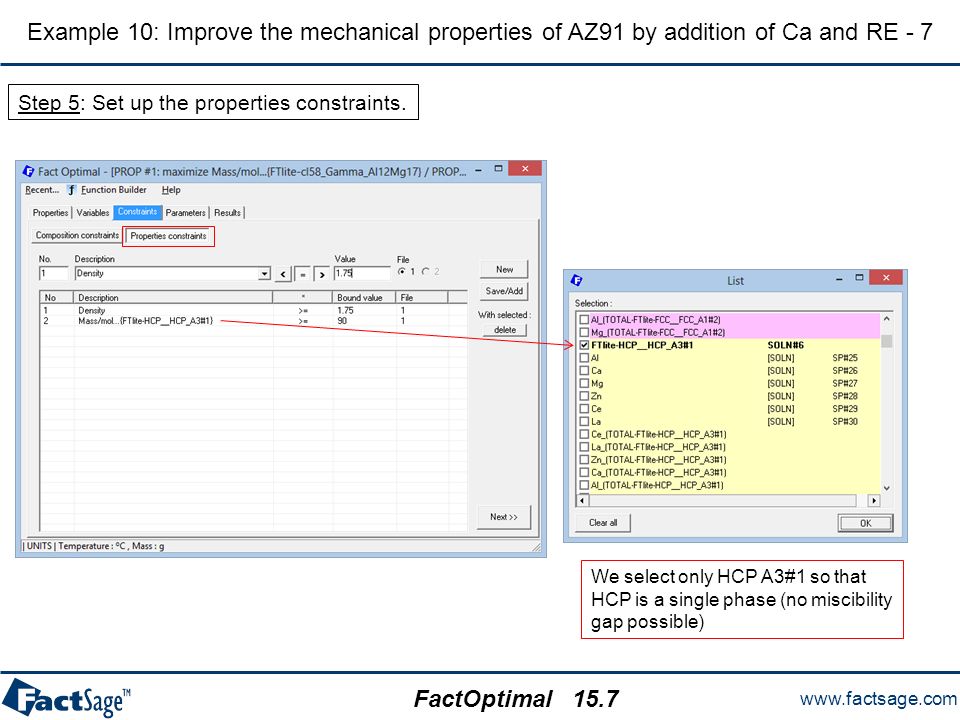Uncheck FTlite-HCP__HCP_A3#1 checkbox

point(584,345)
